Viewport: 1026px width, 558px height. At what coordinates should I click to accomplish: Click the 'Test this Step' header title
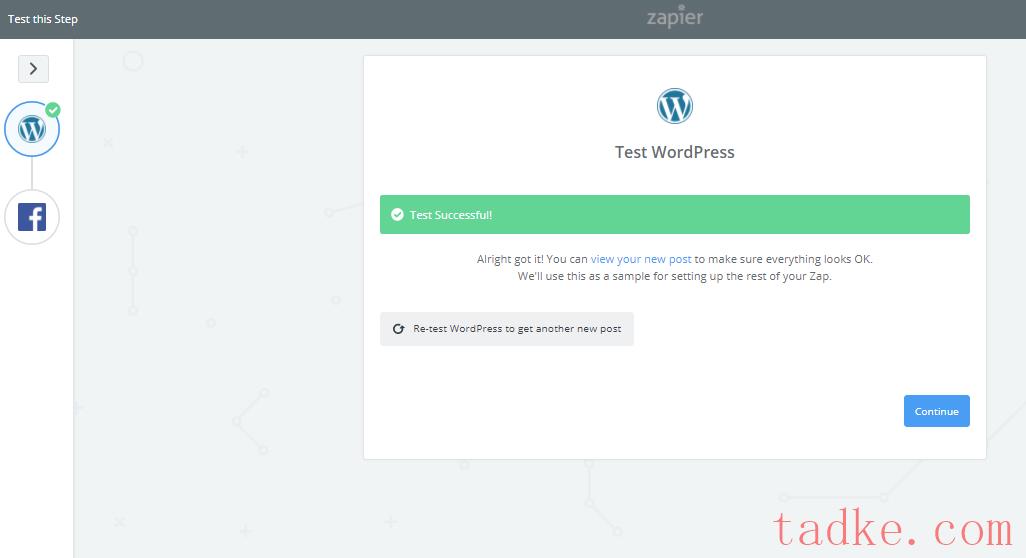43,19
